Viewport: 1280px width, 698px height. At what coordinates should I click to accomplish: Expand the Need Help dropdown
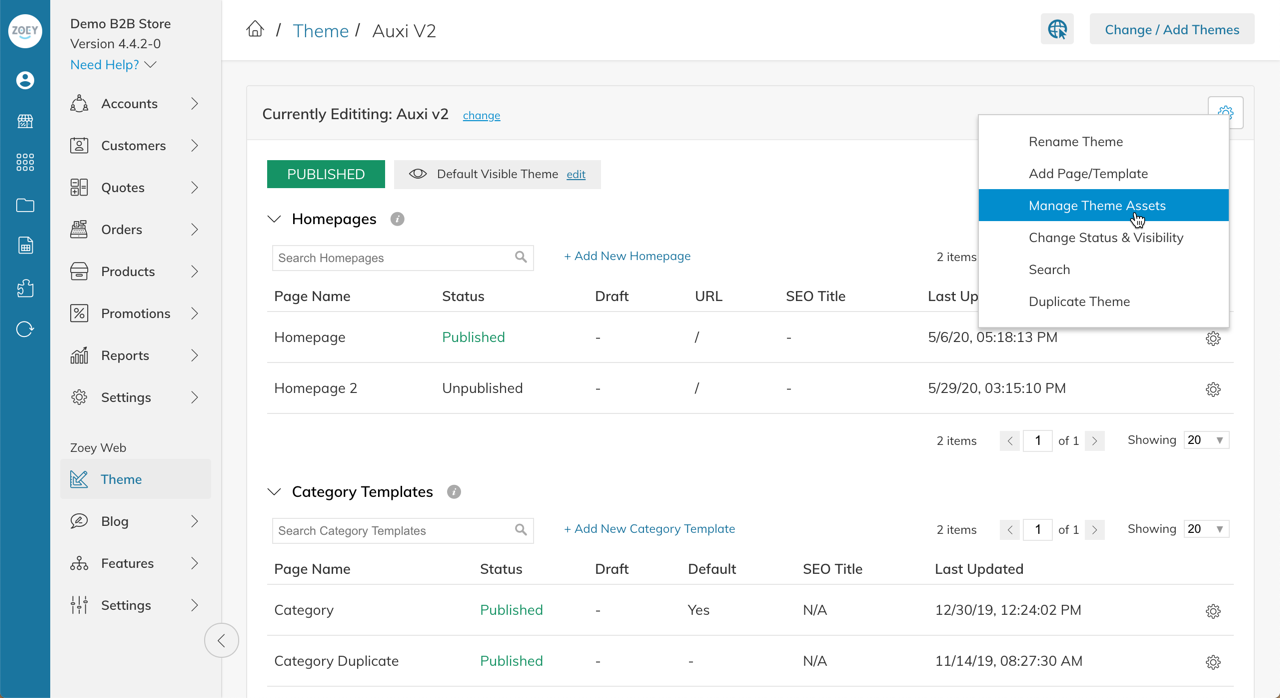click(113, 65)
